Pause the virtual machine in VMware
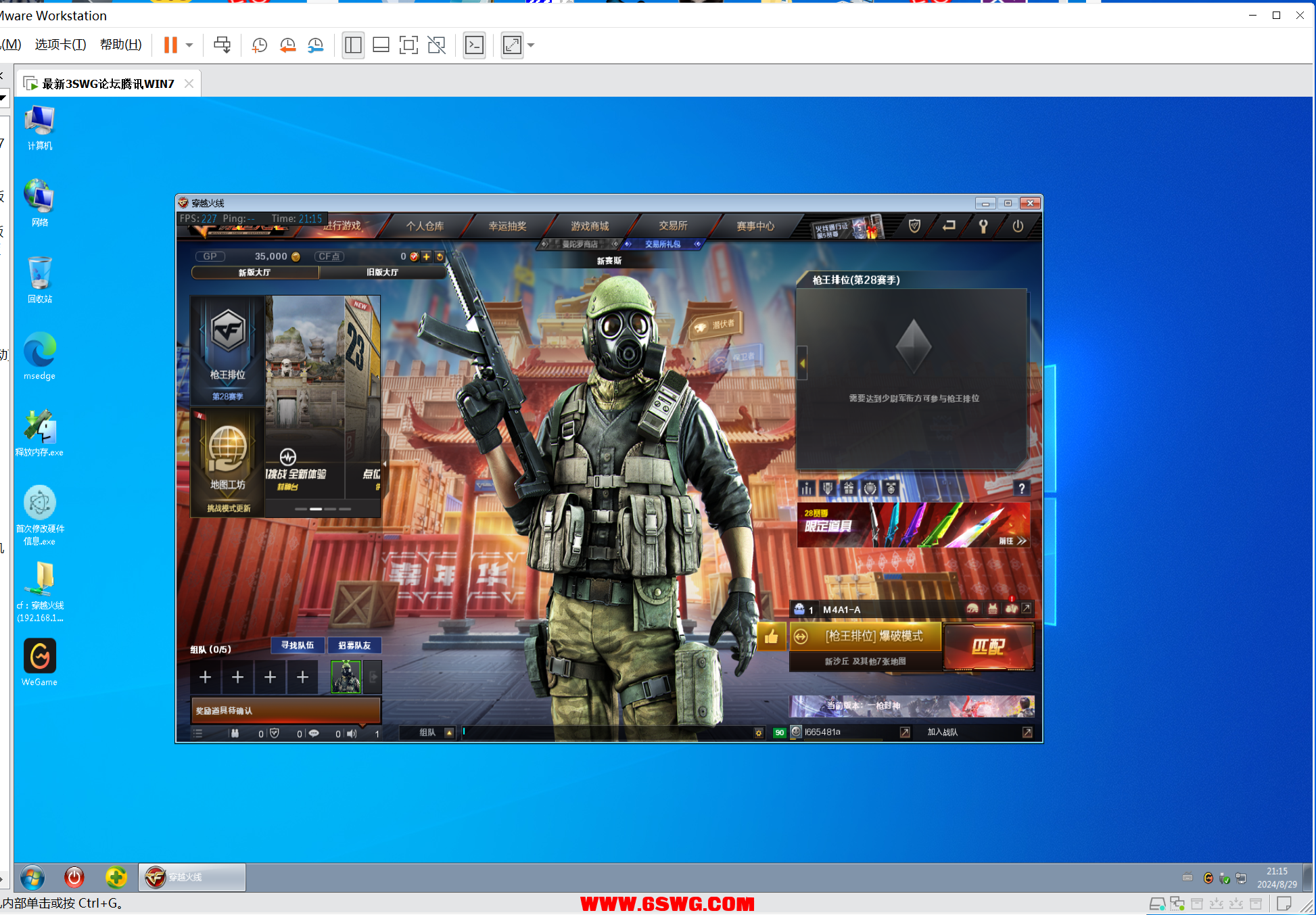The width and height of the screenshot is (1316, 915). (170, 45)
